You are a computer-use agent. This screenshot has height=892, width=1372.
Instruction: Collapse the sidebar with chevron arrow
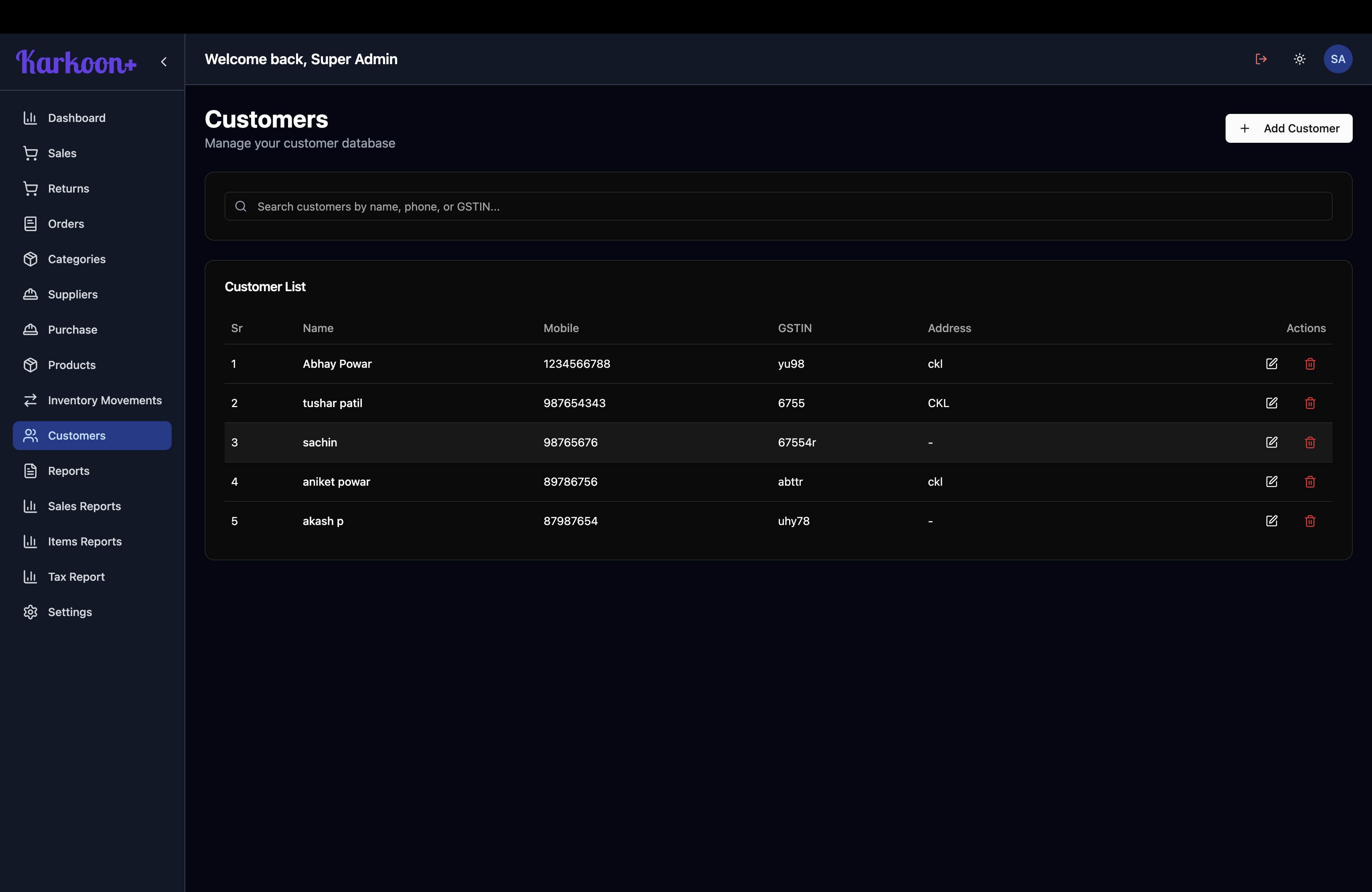point(164,62)
